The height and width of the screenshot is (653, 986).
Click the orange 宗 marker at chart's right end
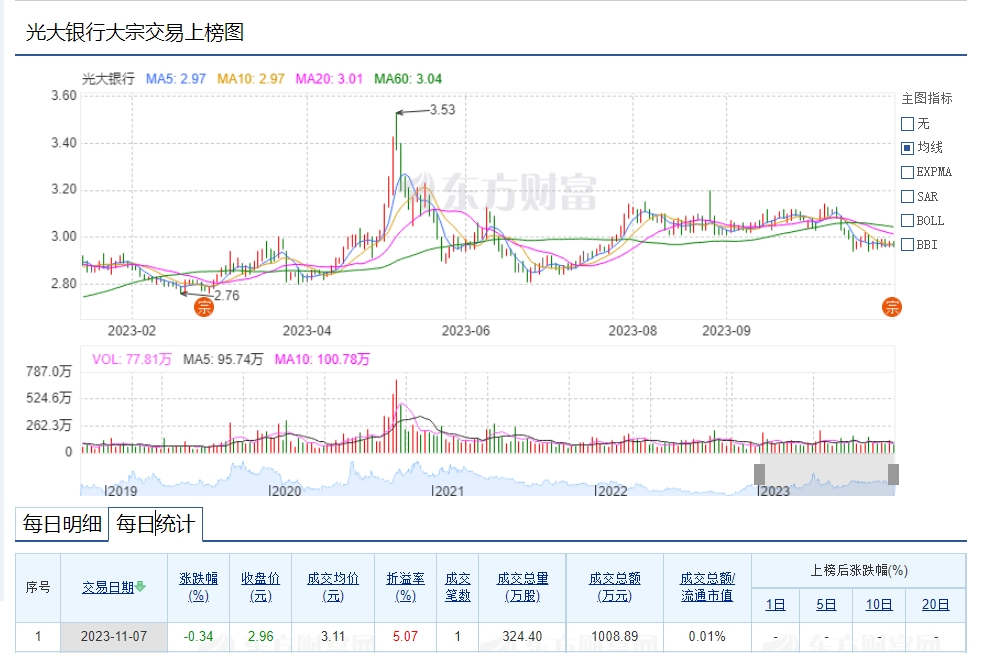(x=891, y=307)
